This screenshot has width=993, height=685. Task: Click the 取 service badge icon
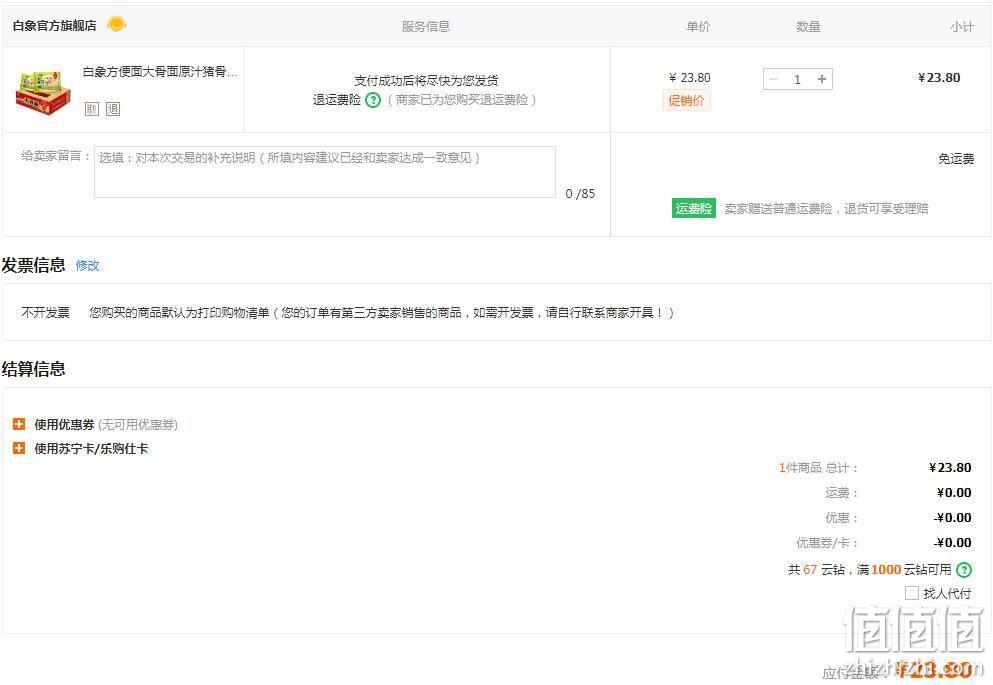[92, 109]
